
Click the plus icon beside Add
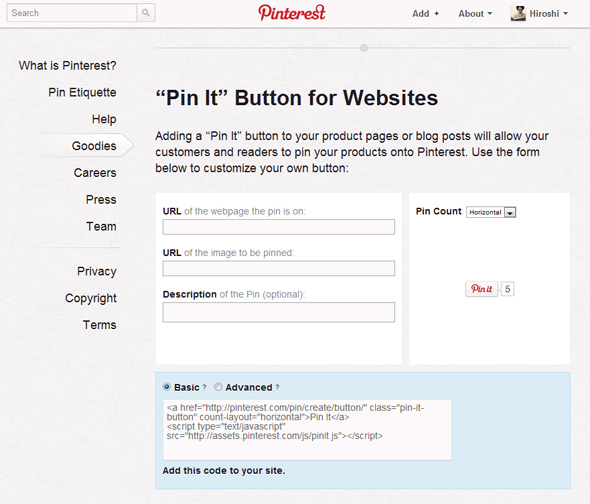[436, 14]
